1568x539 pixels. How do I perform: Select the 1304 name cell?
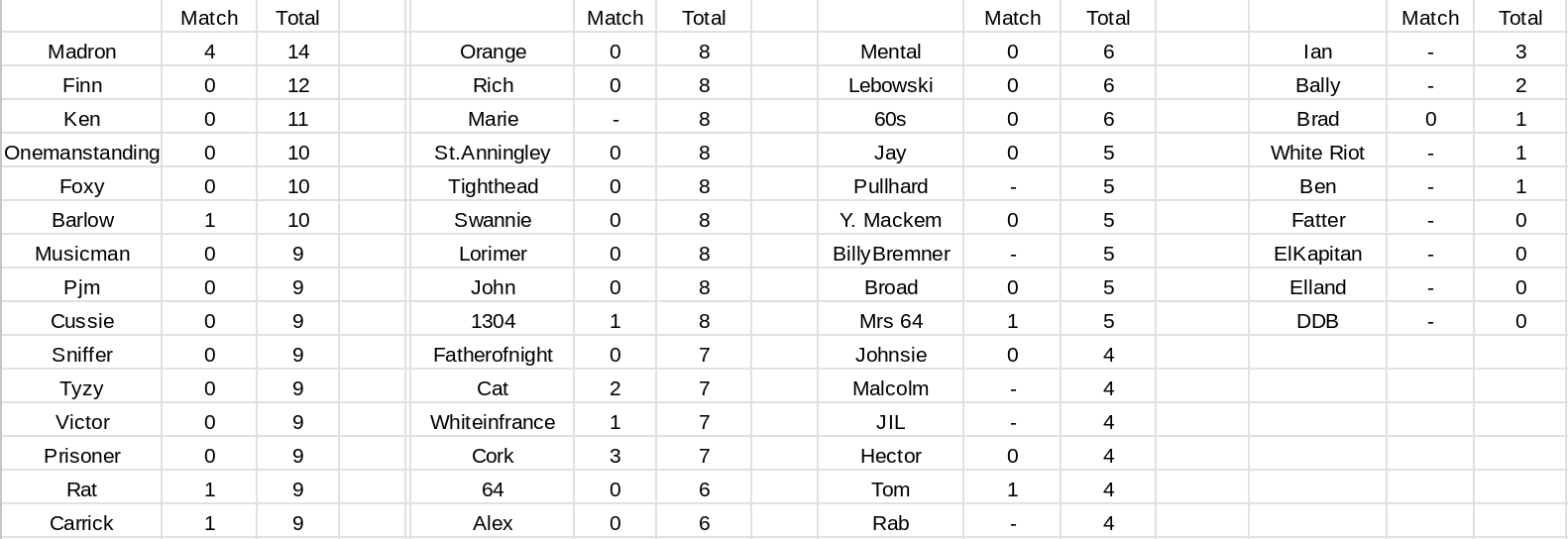(493, 321)
